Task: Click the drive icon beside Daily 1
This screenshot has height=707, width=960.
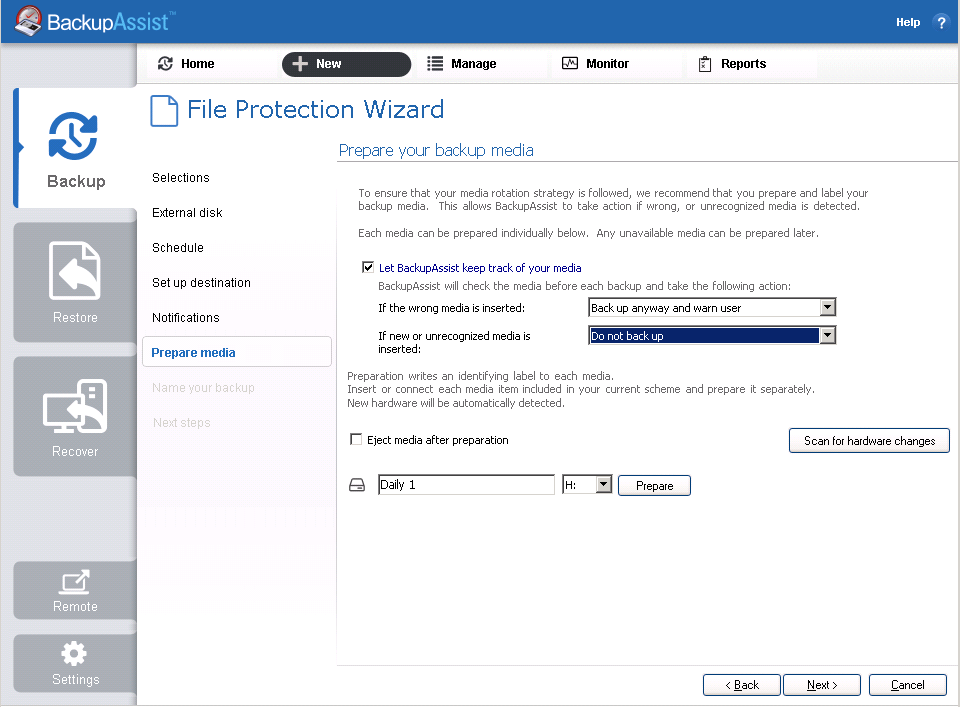Action: tap(357, 485)
